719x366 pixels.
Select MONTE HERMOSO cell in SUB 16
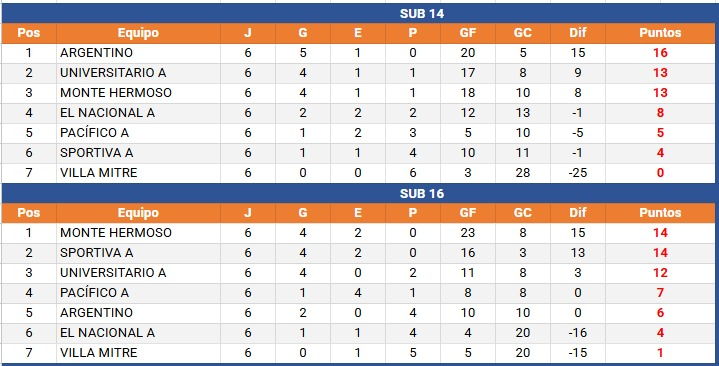point(138,233)
